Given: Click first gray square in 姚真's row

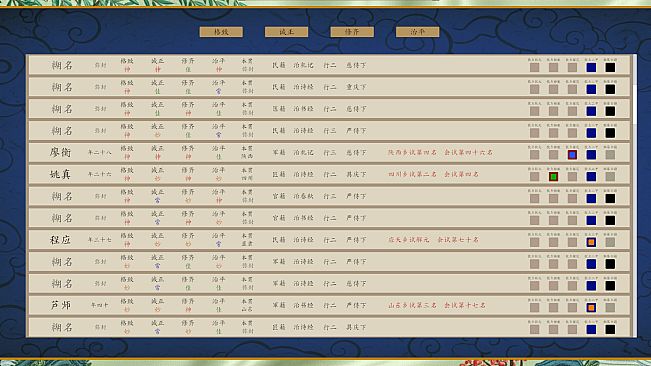Looking at the screenshot, I should [534, 177].
